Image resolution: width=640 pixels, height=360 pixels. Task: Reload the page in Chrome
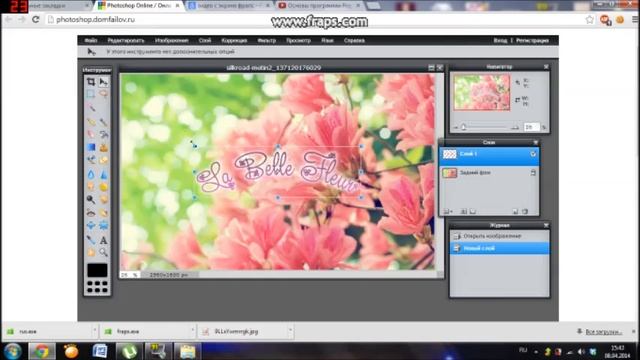(x=36, y=19)
